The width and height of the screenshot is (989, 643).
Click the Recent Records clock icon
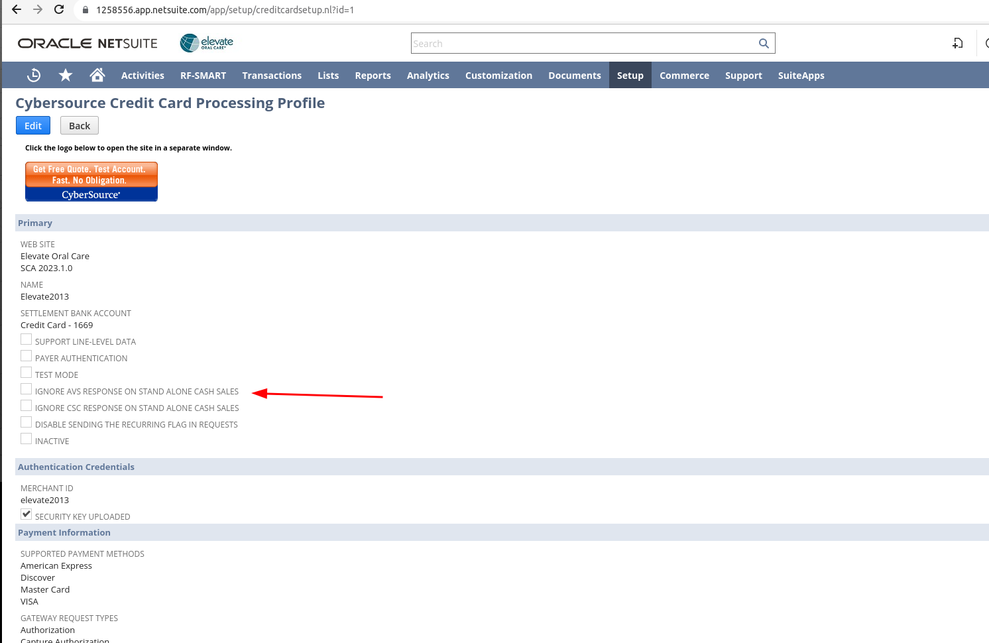point(33,75)
